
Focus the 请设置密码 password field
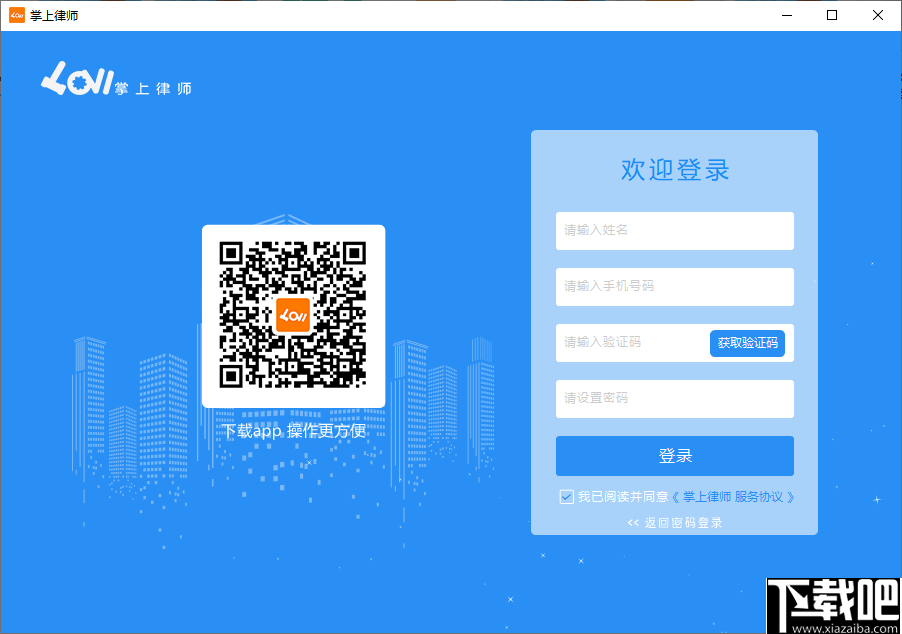point(674,399)
